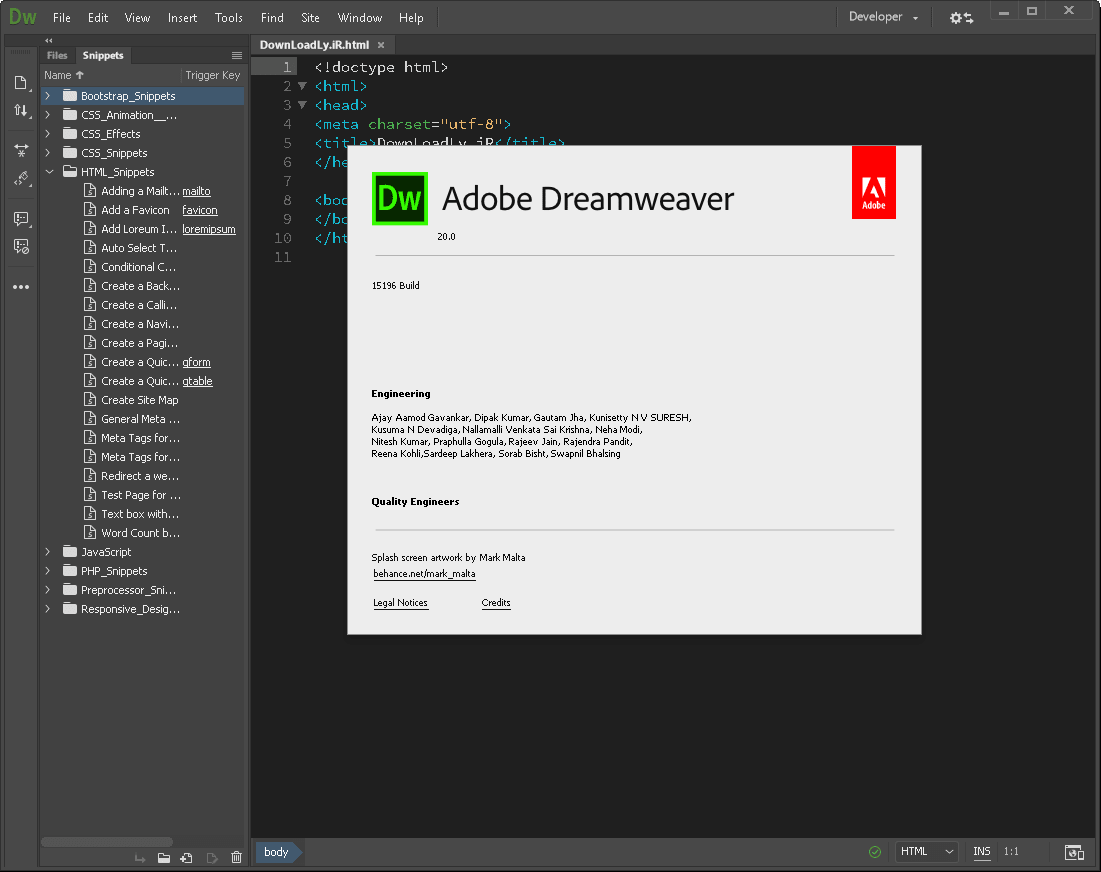The height and width of the screenshot is (872, 1101).
Task: Open the Legal Notices link
Action: (400, 603)
